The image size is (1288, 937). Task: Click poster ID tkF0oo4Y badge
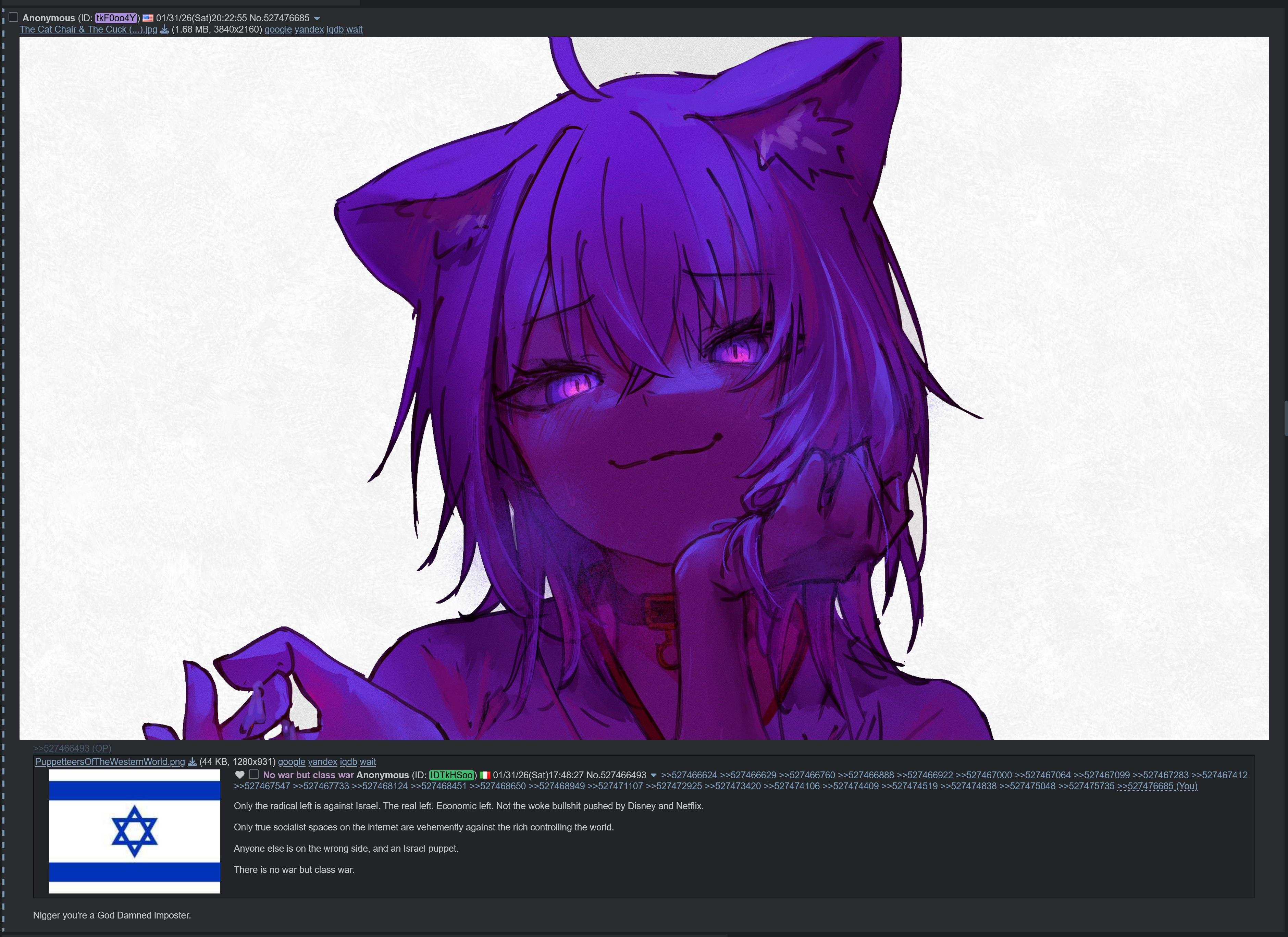click(x=116, y=18)
